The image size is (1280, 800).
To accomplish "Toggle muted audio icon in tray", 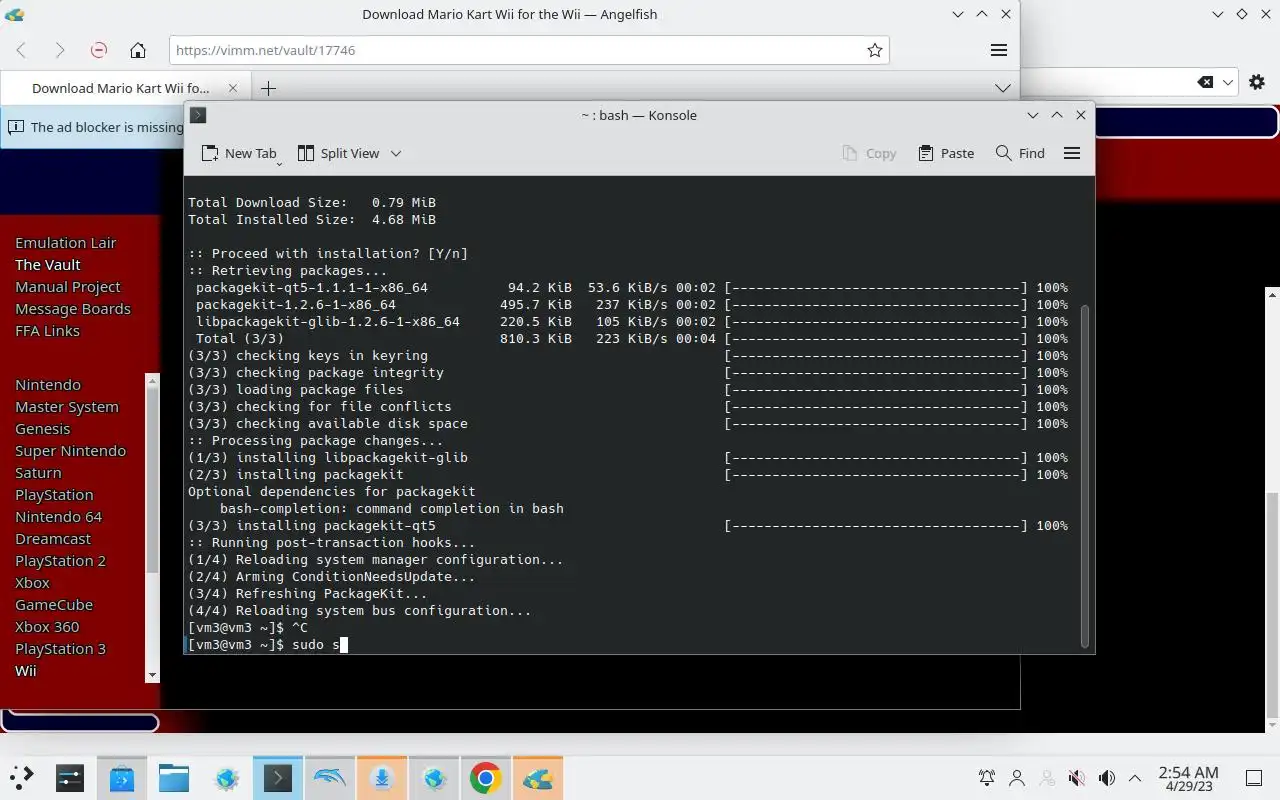I will pyautogui.click(x=1076, y=777).
